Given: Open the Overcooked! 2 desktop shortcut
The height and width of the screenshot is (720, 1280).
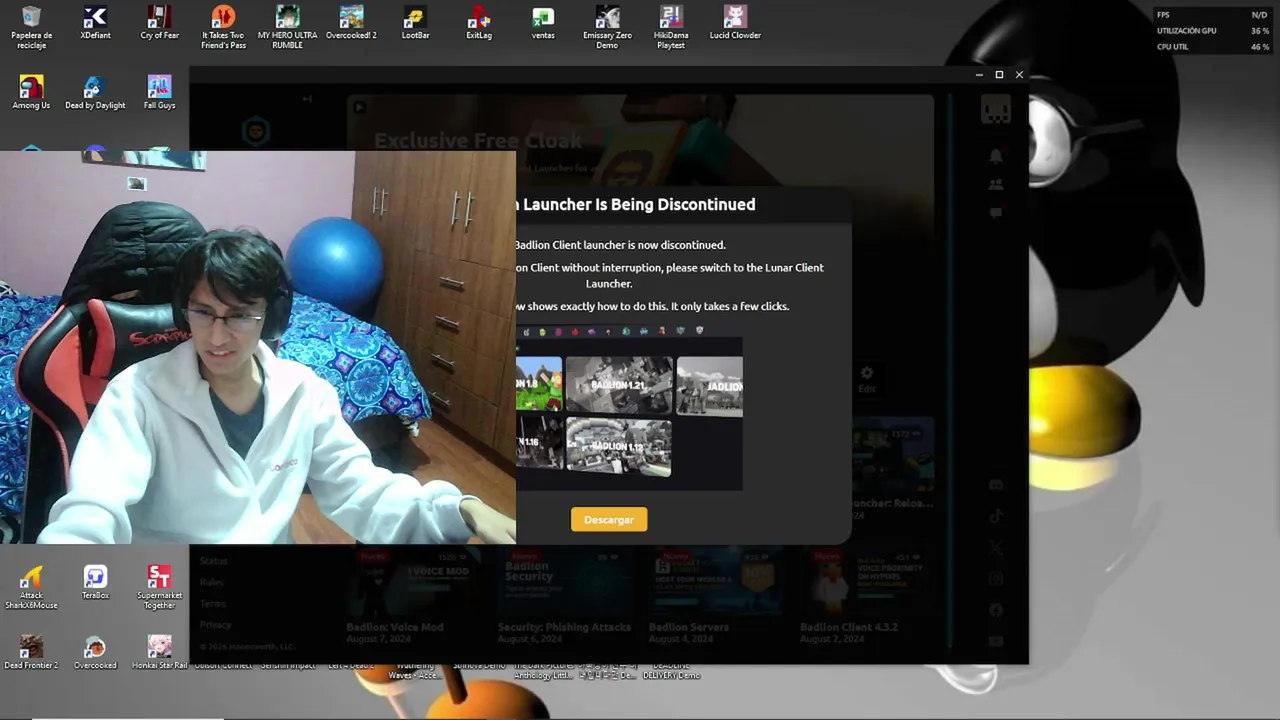Looking at the screenshot, I should point(351,23).
